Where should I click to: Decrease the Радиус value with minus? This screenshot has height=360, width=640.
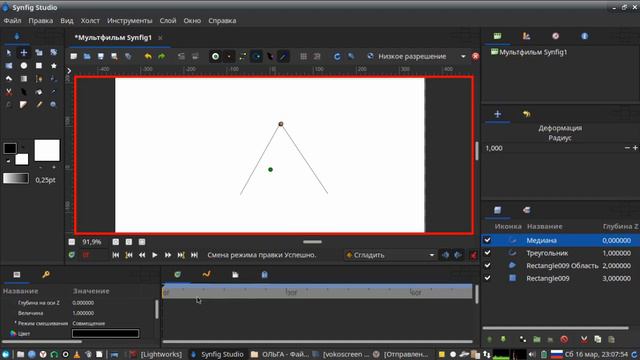tap(627, 148)
